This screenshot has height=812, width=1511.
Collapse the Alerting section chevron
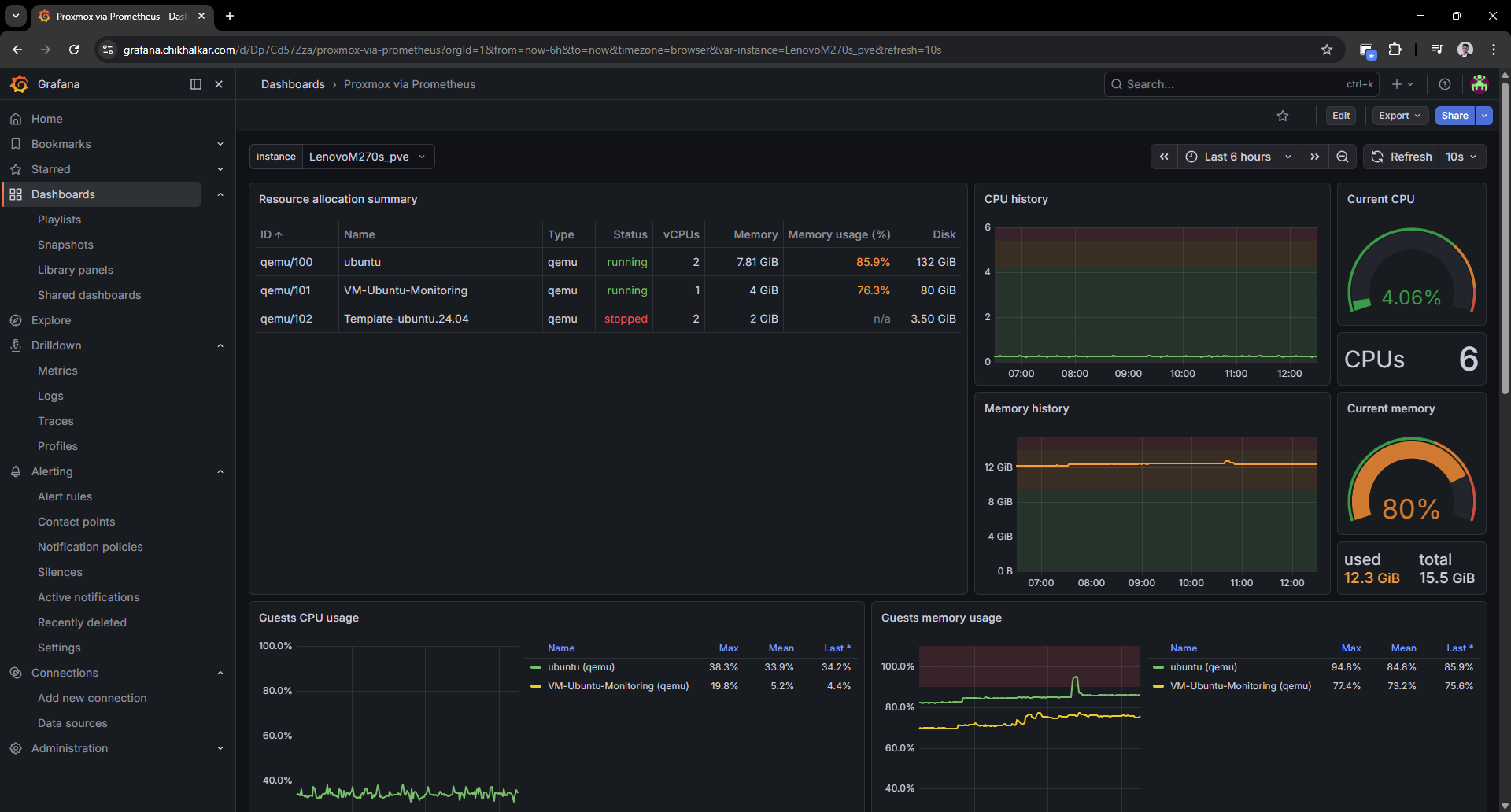tap(220, 471)
